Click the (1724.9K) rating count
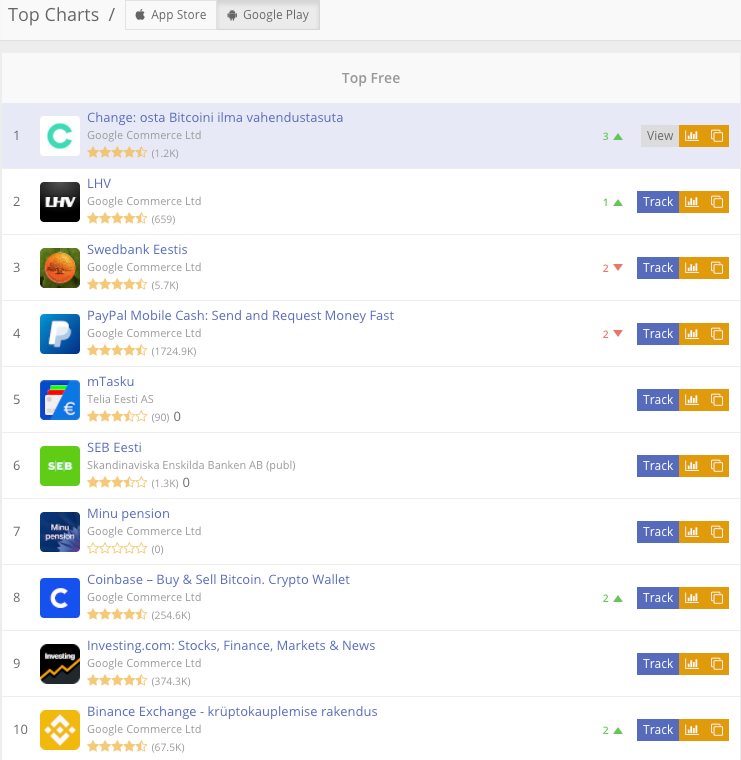Screen dimensions: 741x760 tap(173, 351)
